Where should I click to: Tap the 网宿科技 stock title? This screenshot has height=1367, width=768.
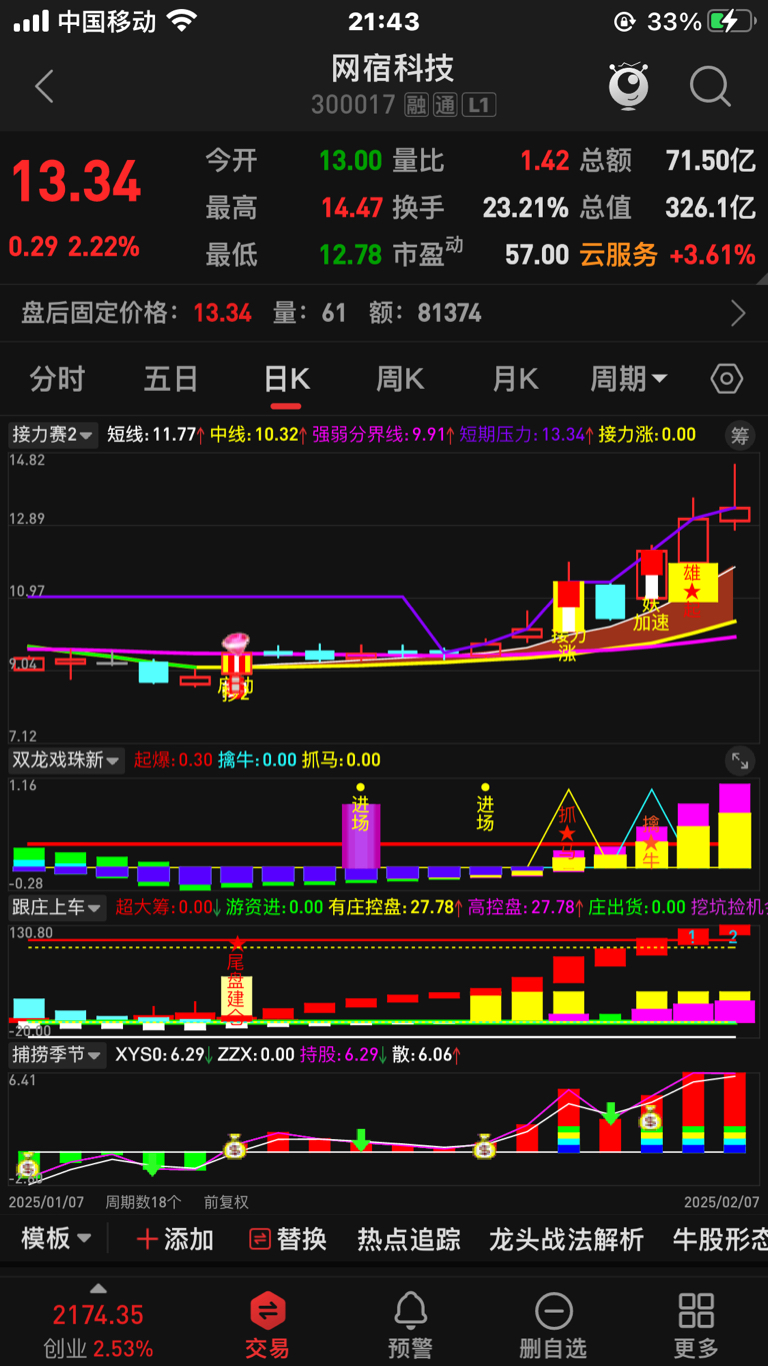tap(393, 68)
